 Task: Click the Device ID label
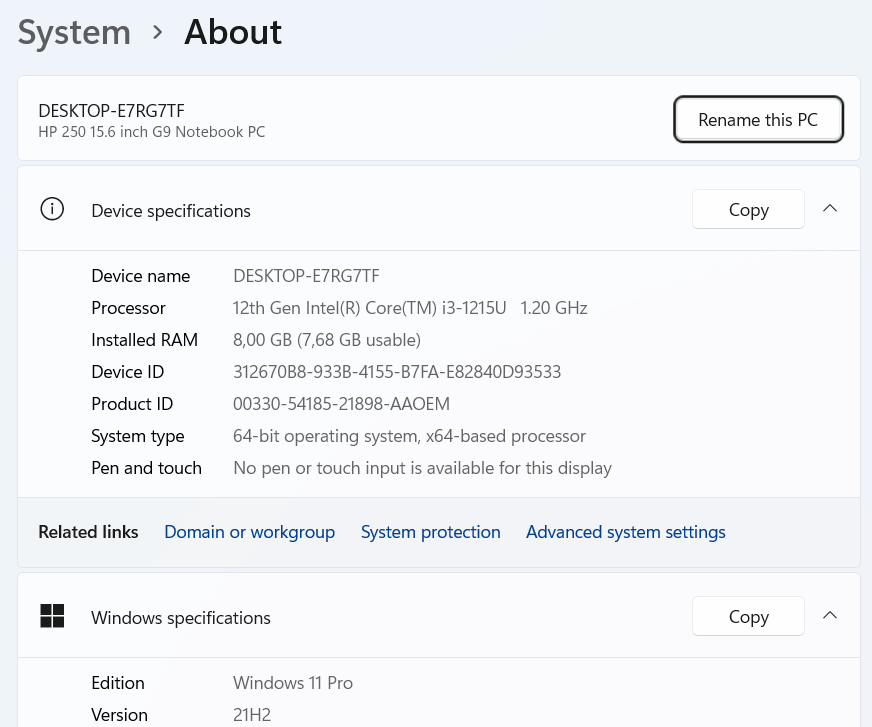pos(127,372)
